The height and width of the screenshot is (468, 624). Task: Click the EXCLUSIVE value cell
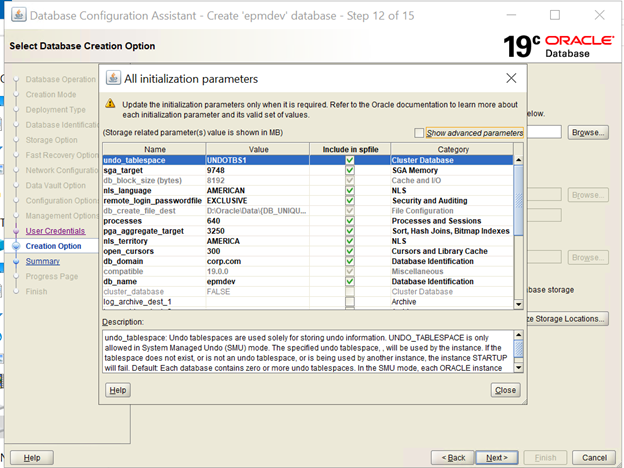258,201
